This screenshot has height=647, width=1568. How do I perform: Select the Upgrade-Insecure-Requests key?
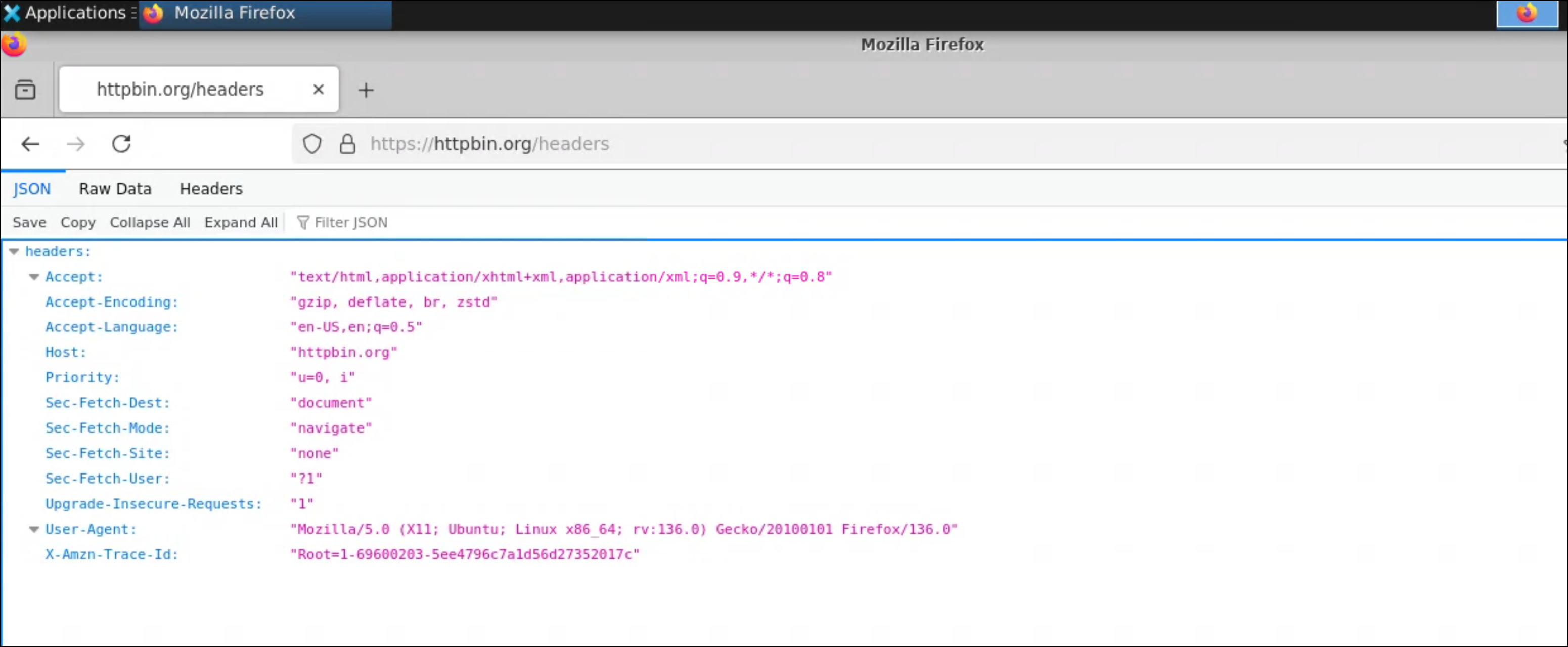click(x=153, y=504)
